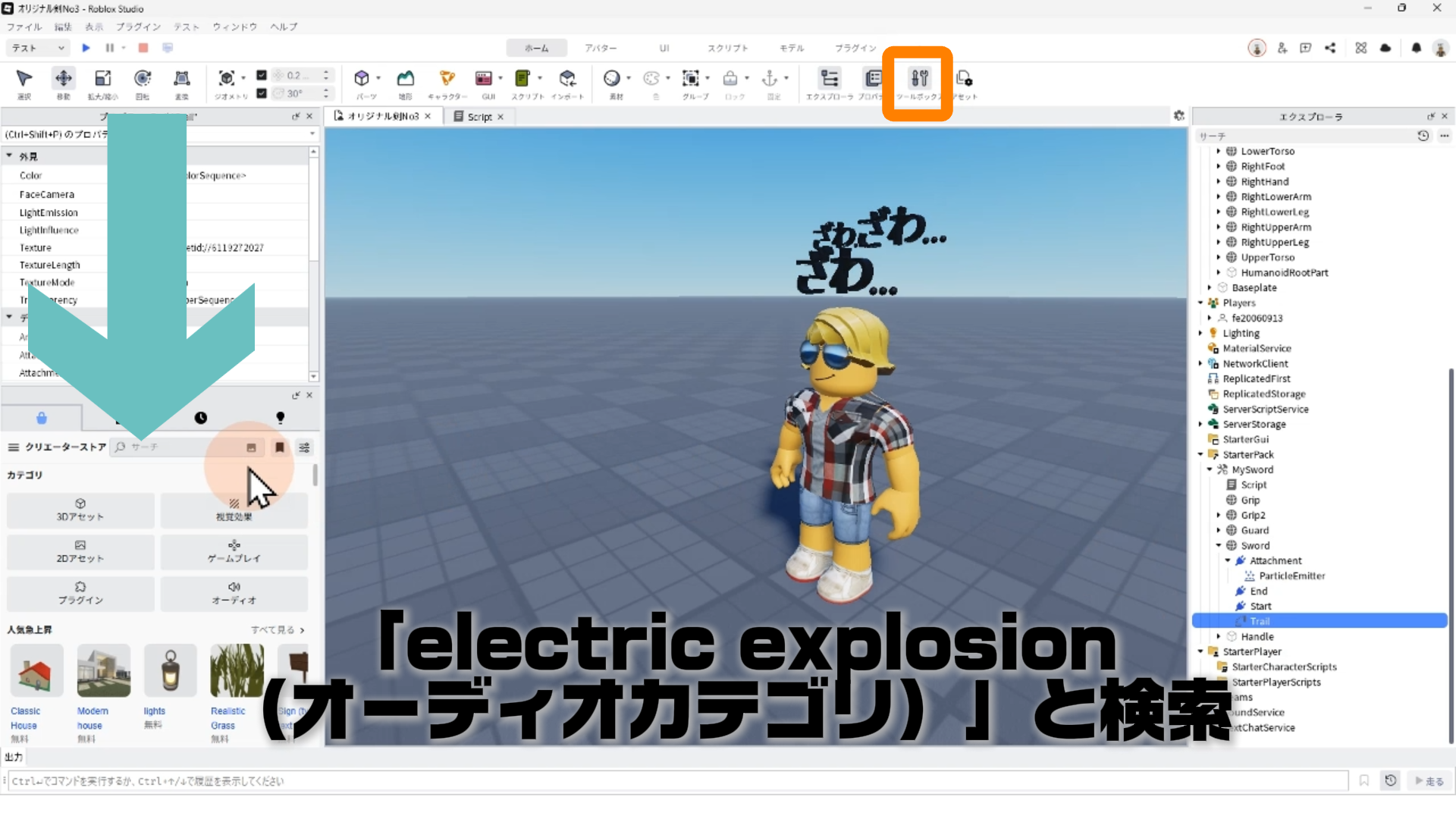Collapse the MySword tree item
This screenshot has height=819, width=1456.
1210,469
